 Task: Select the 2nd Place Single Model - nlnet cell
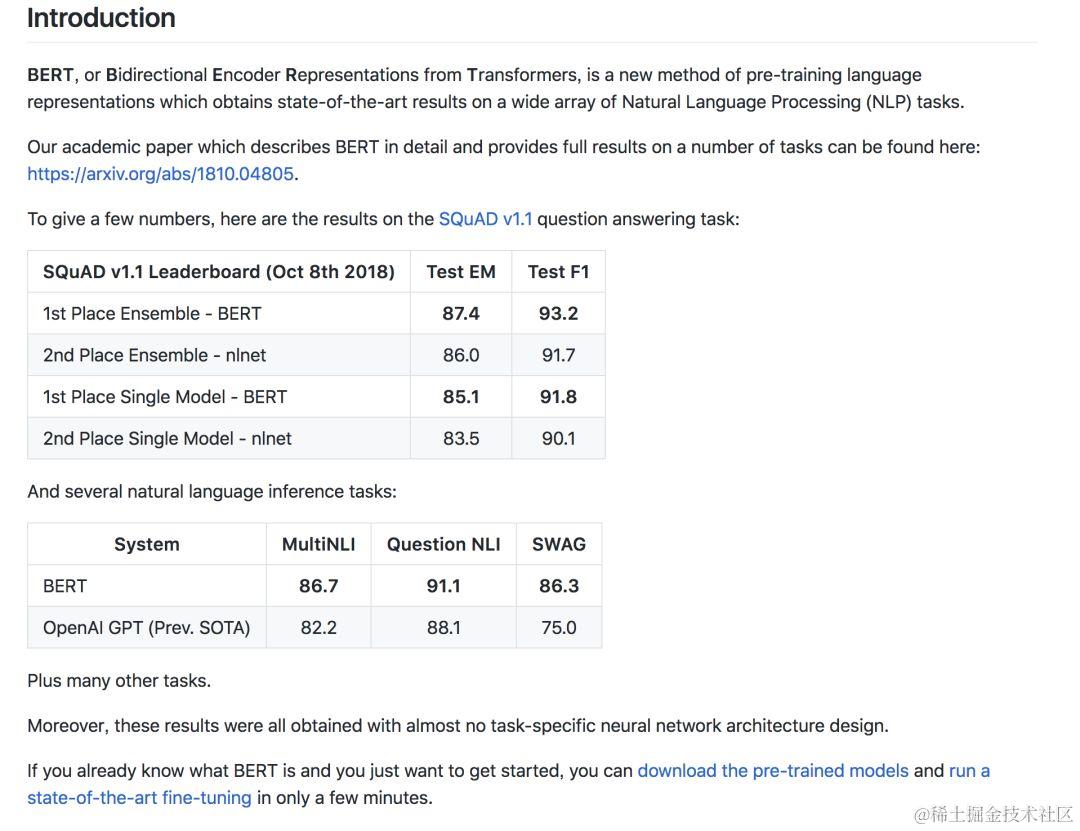click(219, 438)
